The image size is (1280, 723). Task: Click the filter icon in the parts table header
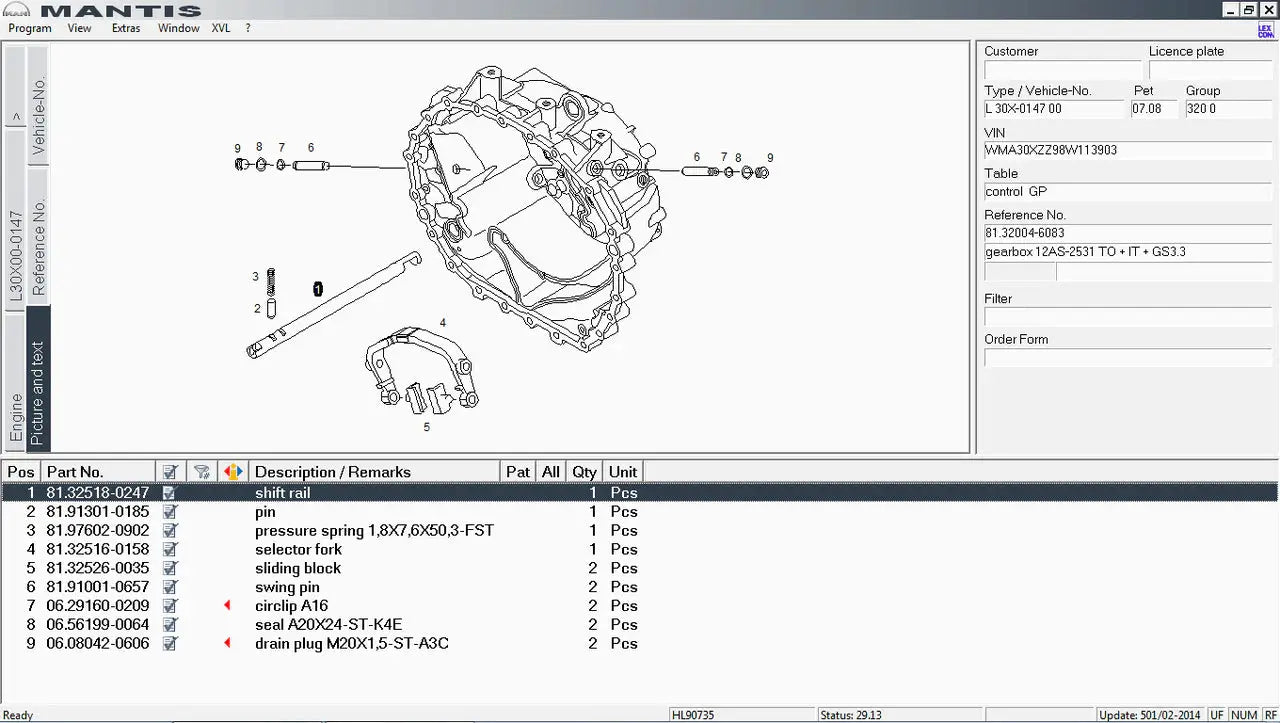[201, 471]
